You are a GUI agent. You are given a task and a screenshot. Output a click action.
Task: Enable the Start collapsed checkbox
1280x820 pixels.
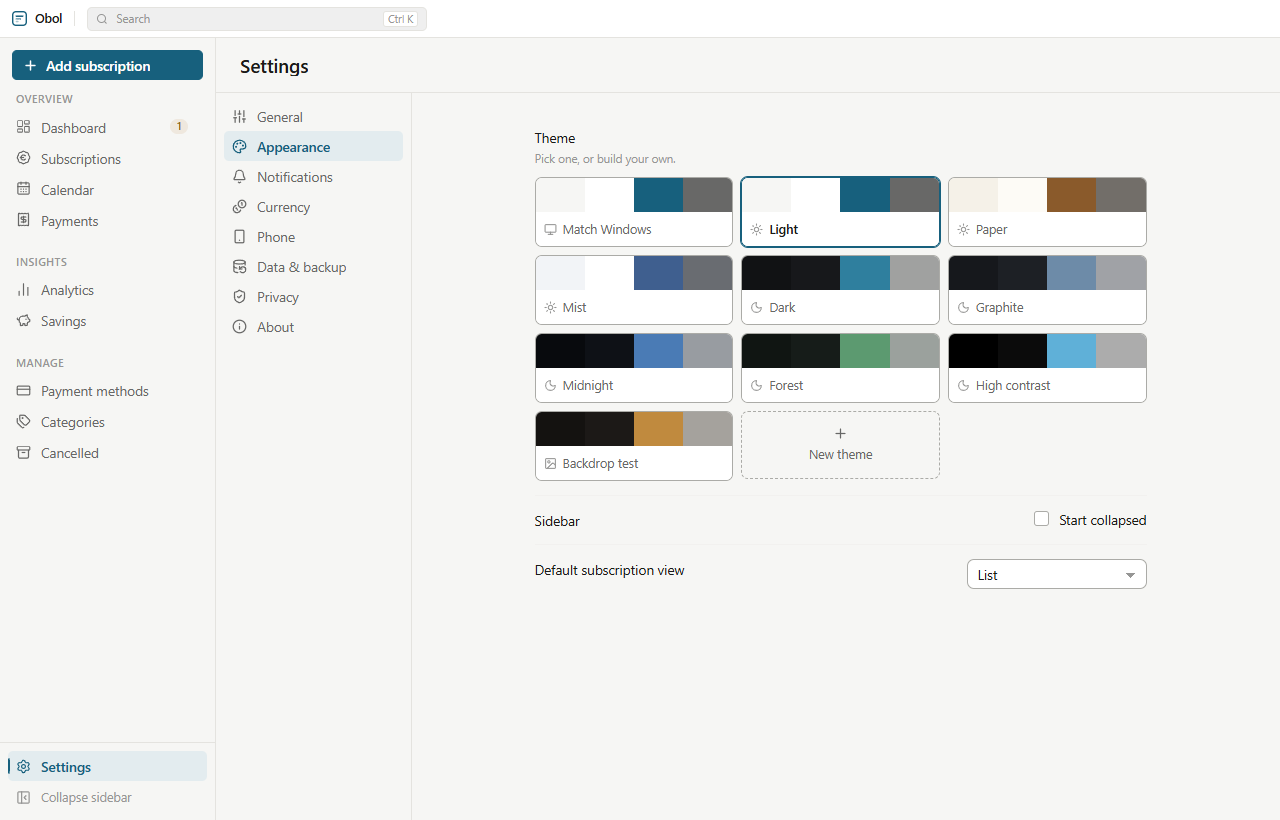pyautogui.click(x=1041, y=519)
